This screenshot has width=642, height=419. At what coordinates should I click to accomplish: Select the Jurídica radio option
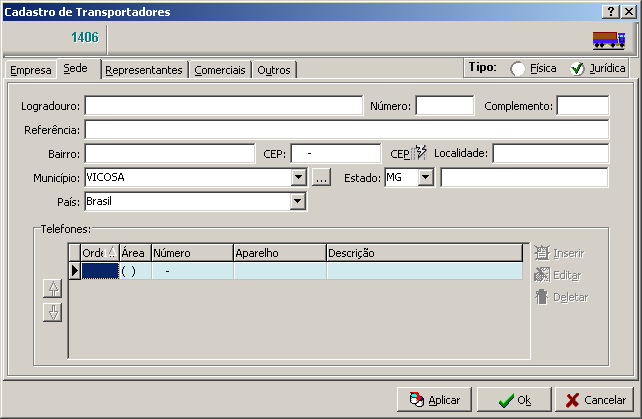coord(577,69)
